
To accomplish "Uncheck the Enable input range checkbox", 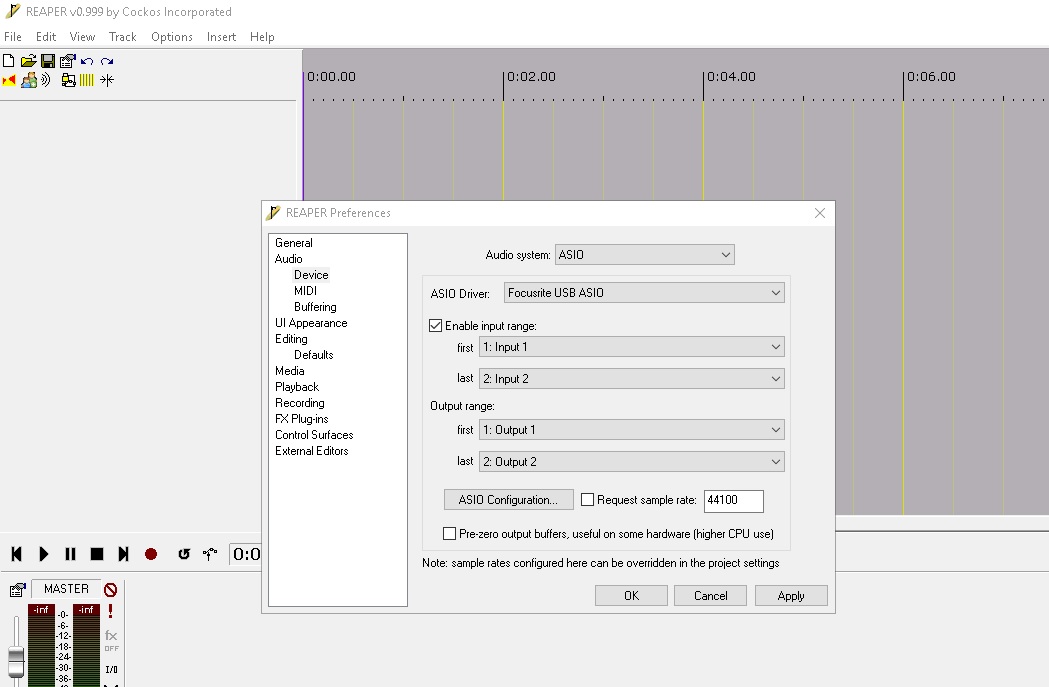I will (x=435, y=326).
